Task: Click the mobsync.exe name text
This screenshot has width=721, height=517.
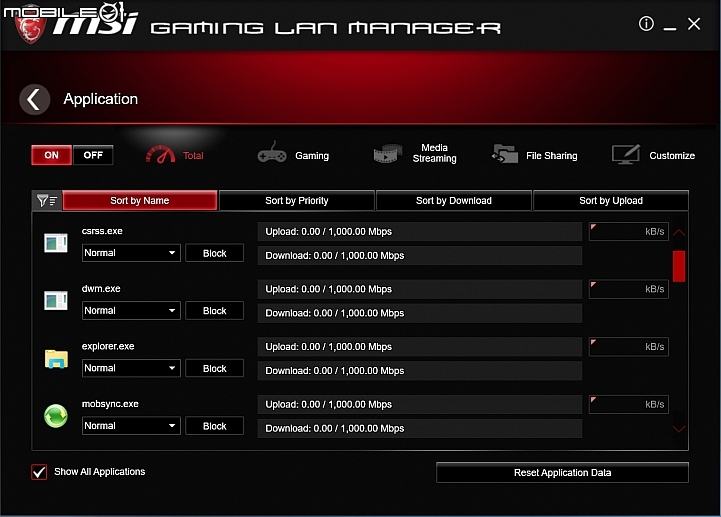Action: (110, 404)
